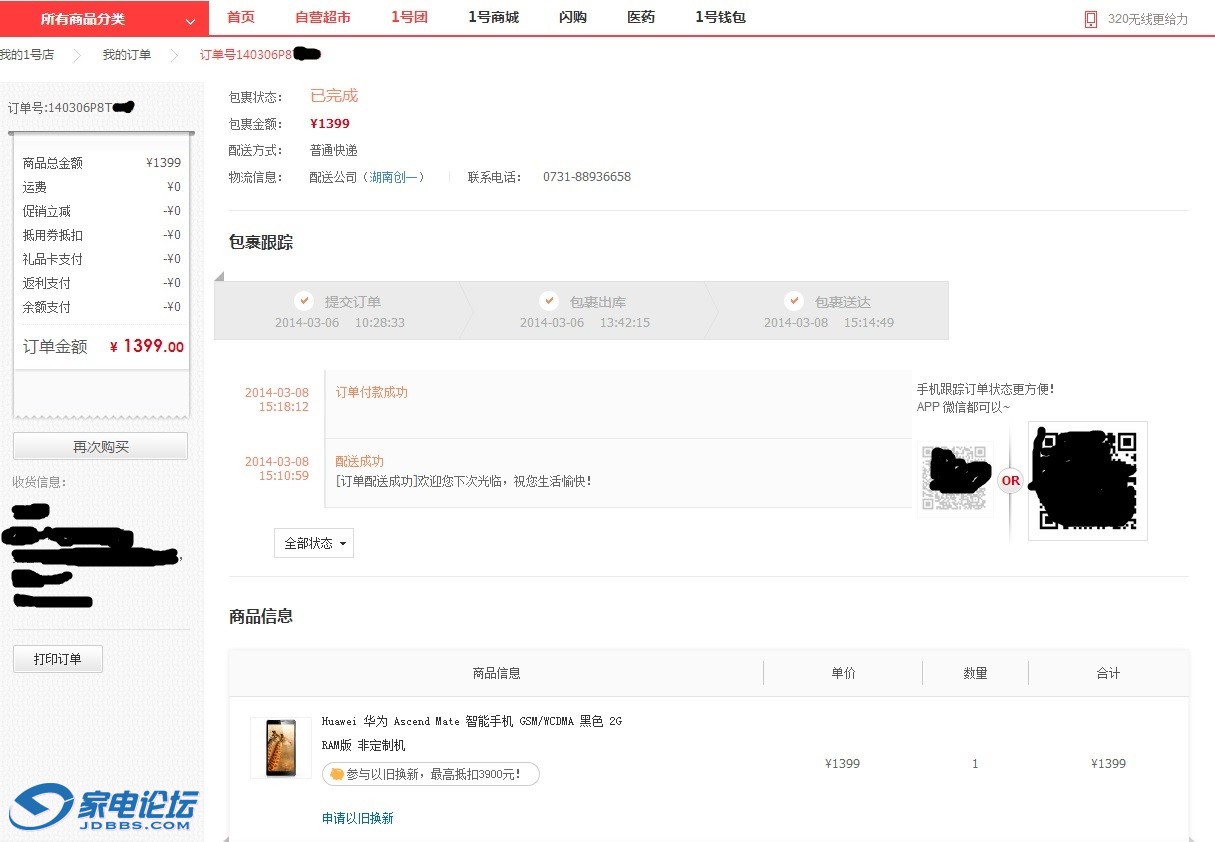Click the ¥1399 value beside 包裹金额
The height and width of the screenshot is (842, 1215).
(x=330, y=124)
